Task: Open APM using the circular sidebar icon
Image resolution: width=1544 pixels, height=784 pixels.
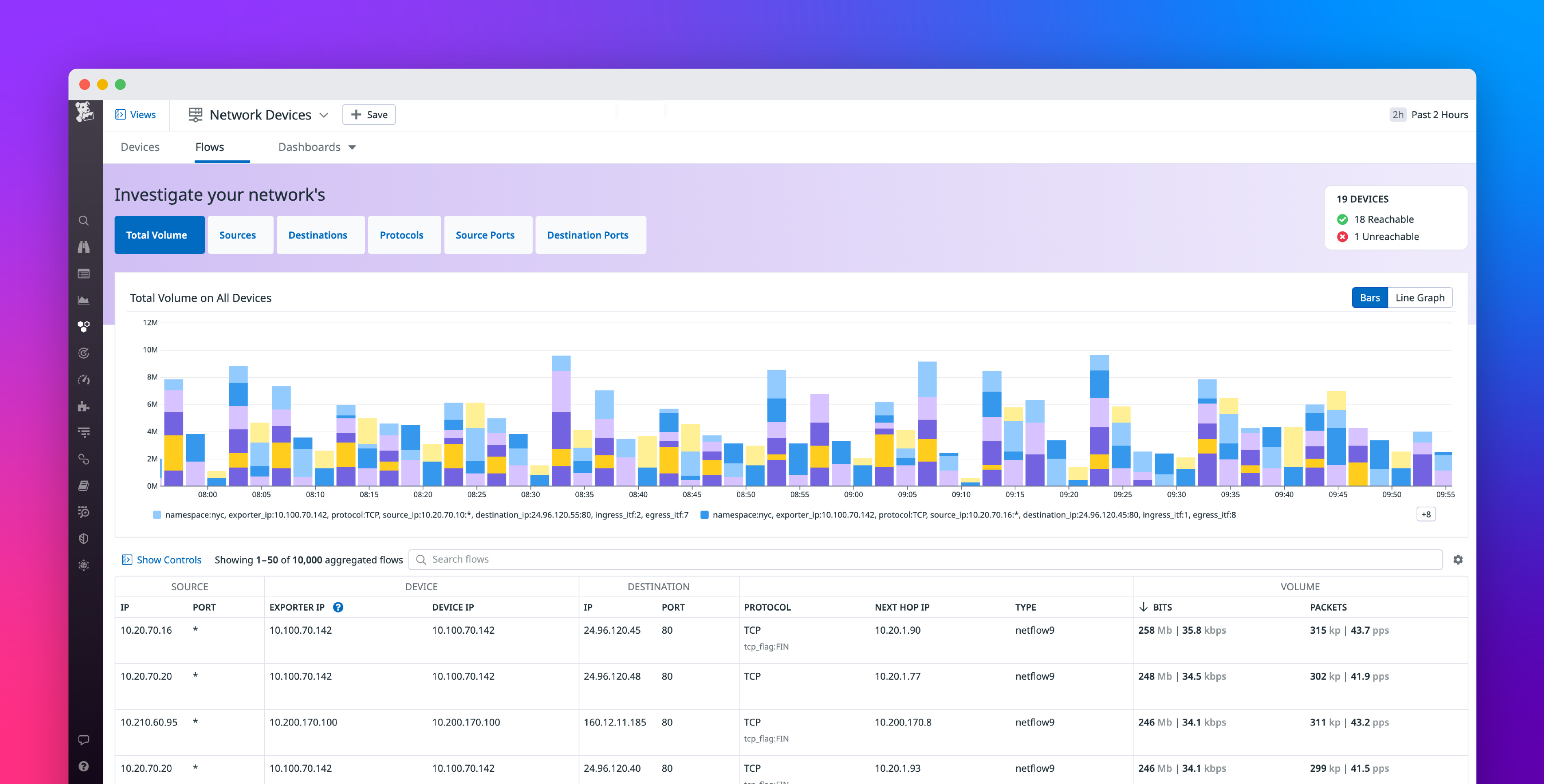Action: click(x=84, y=353)
